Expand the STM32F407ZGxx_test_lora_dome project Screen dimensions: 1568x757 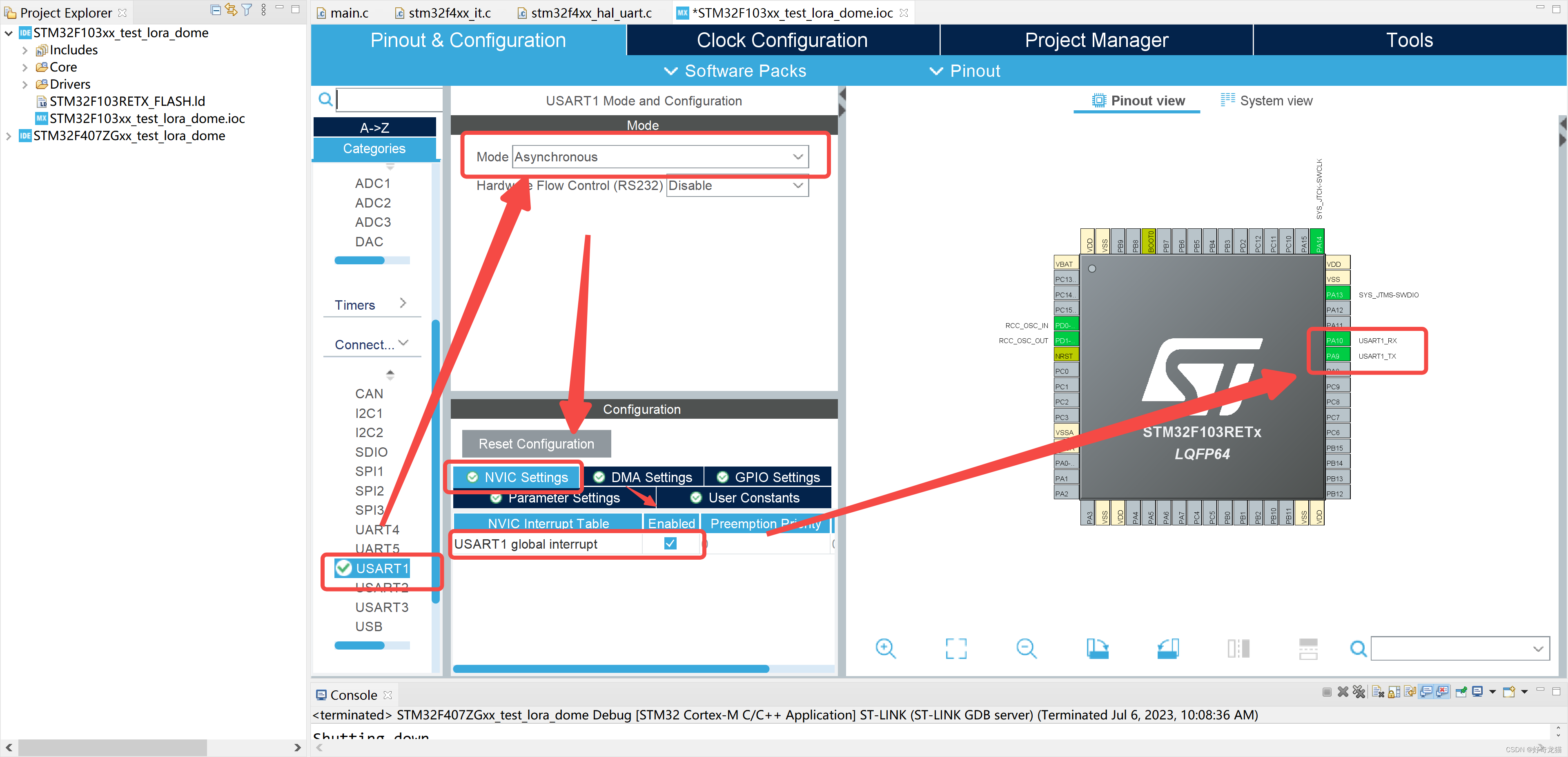tap(9, 136)
